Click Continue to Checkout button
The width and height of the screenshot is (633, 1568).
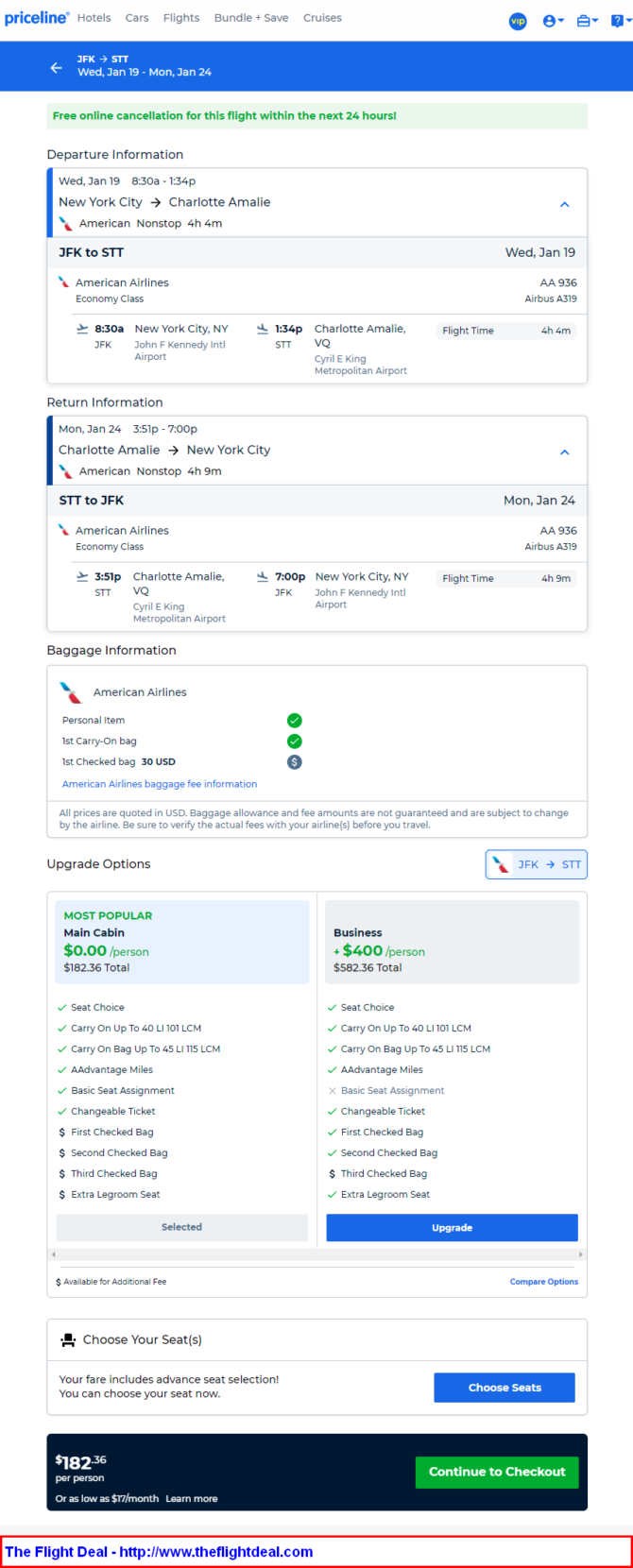tap(497, 1472)
